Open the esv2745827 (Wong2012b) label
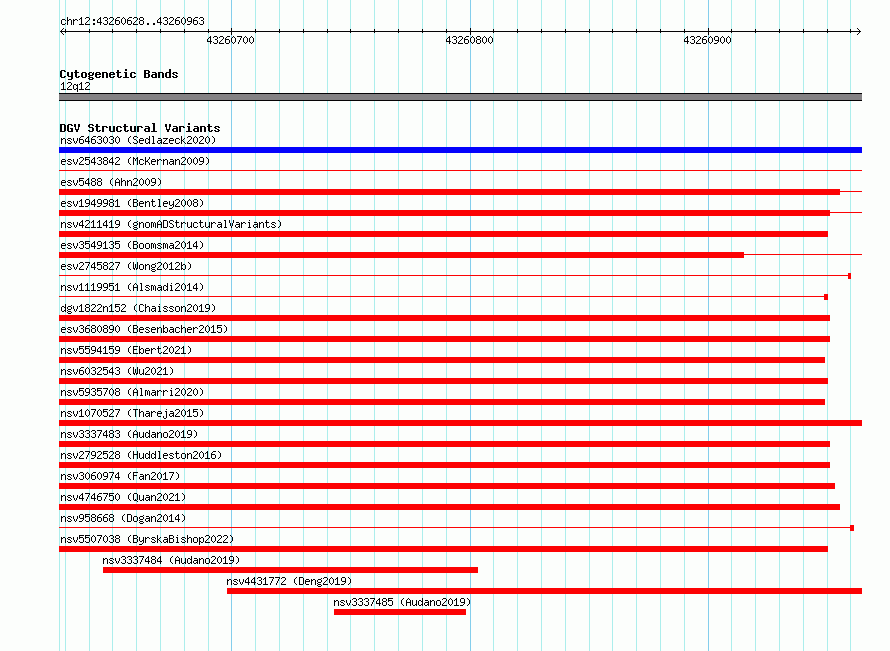890x651 pixels. (126, 266)
